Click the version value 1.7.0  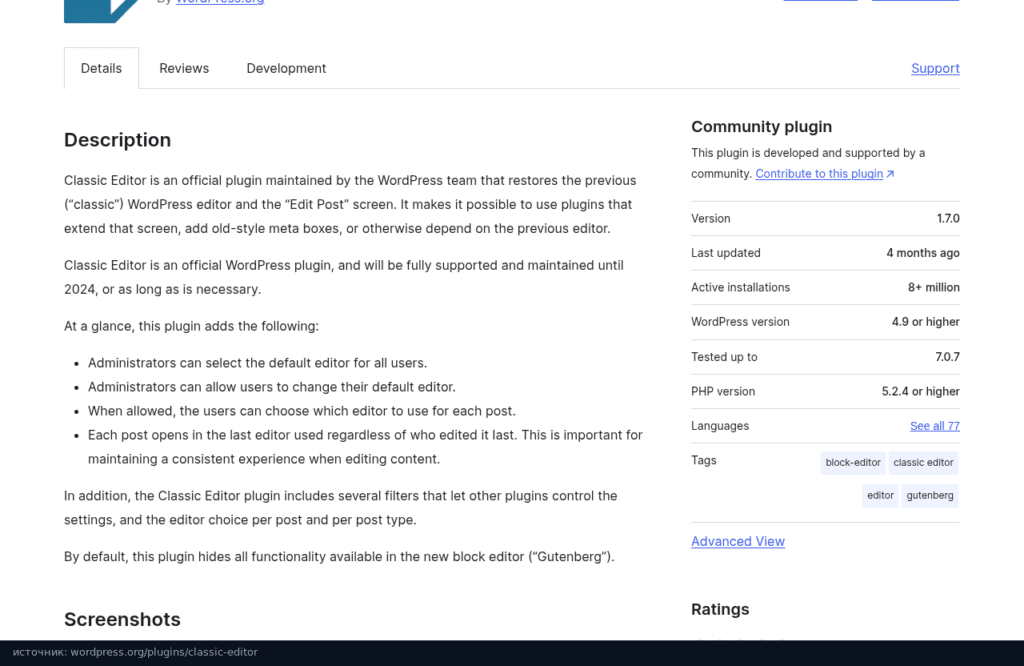[948, 219]
